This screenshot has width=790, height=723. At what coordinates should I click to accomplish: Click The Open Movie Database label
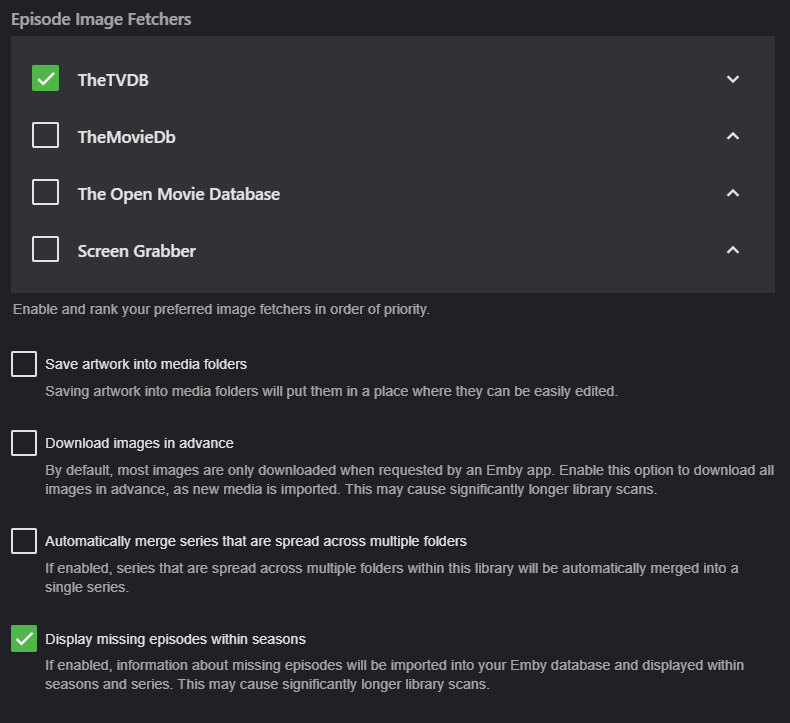[x=178, y=194]
